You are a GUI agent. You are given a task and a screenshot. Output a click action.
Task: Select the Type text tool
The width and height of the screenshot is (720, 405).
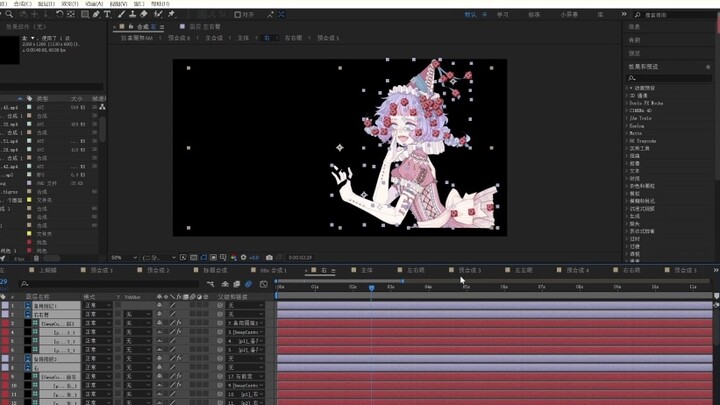tap(107, 14)
